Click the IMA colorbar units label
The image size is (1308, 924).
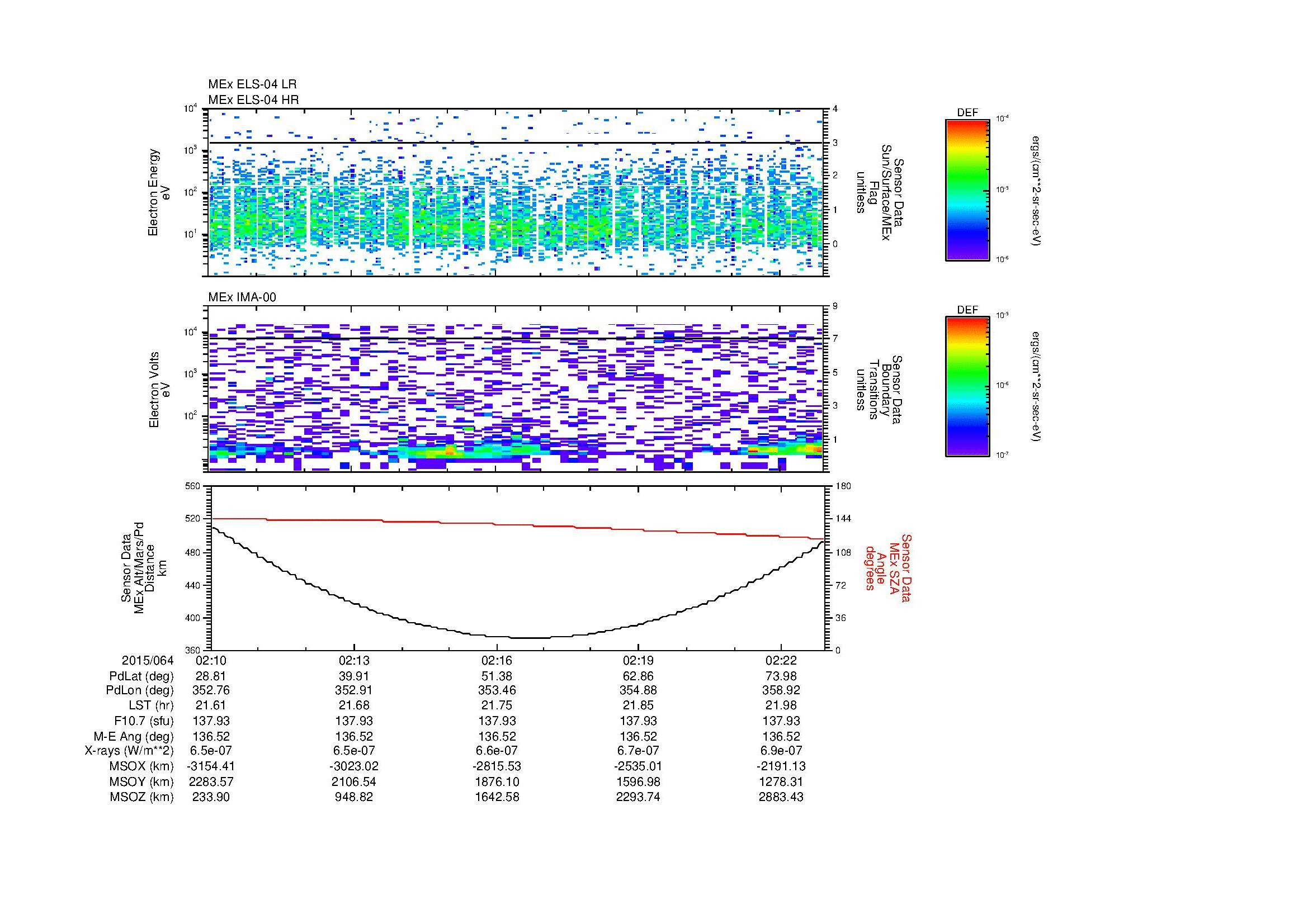click(1035, 387)
